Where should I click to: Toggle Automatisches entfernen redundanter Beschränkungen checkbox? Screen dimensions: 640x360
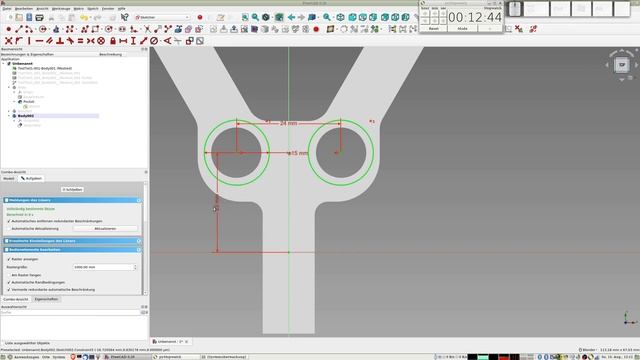pyautogui.click(x=9, y=221)
